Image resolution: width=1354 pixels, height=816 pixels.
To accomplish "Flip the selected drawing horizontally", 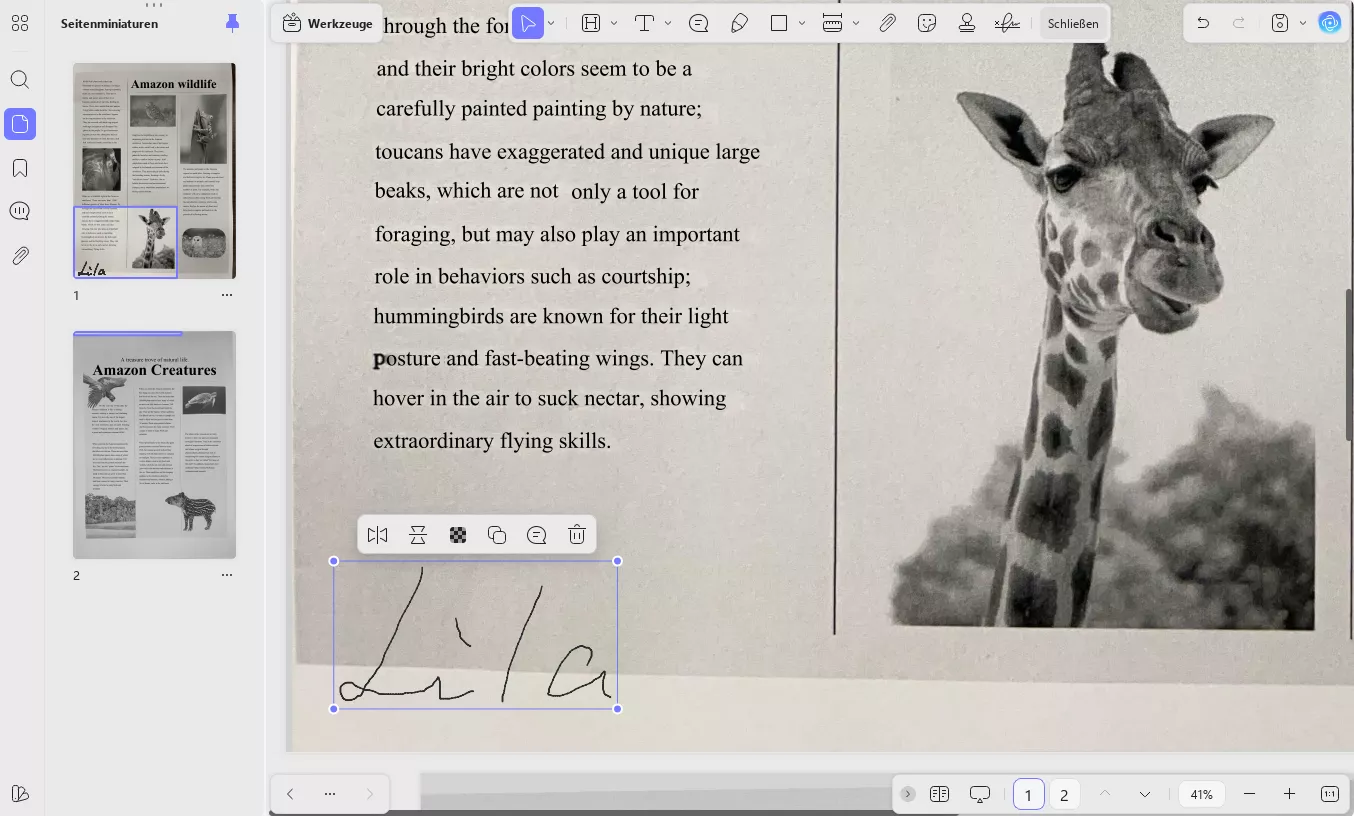I will 377,535.
